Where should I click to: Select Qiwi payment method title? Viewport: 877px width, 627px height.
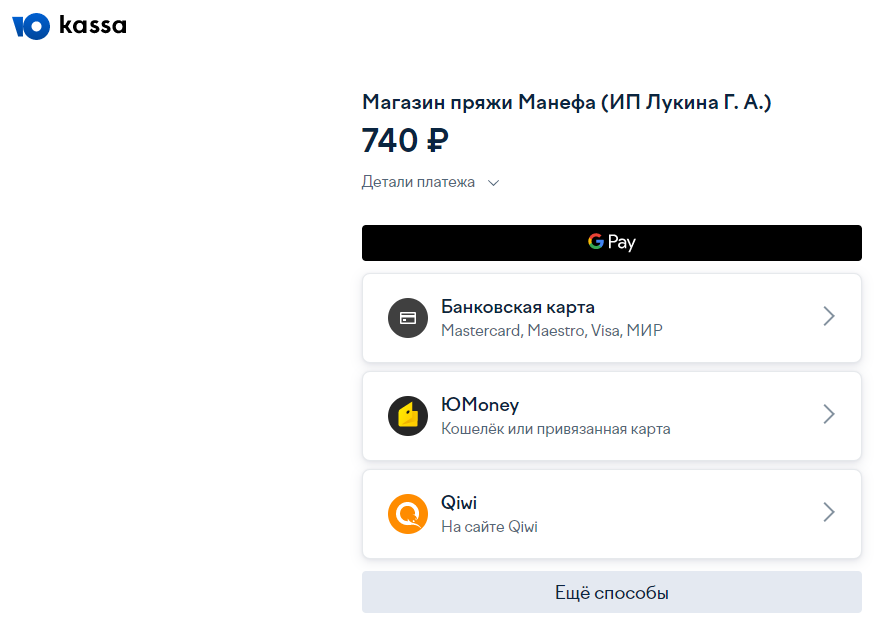459,502
